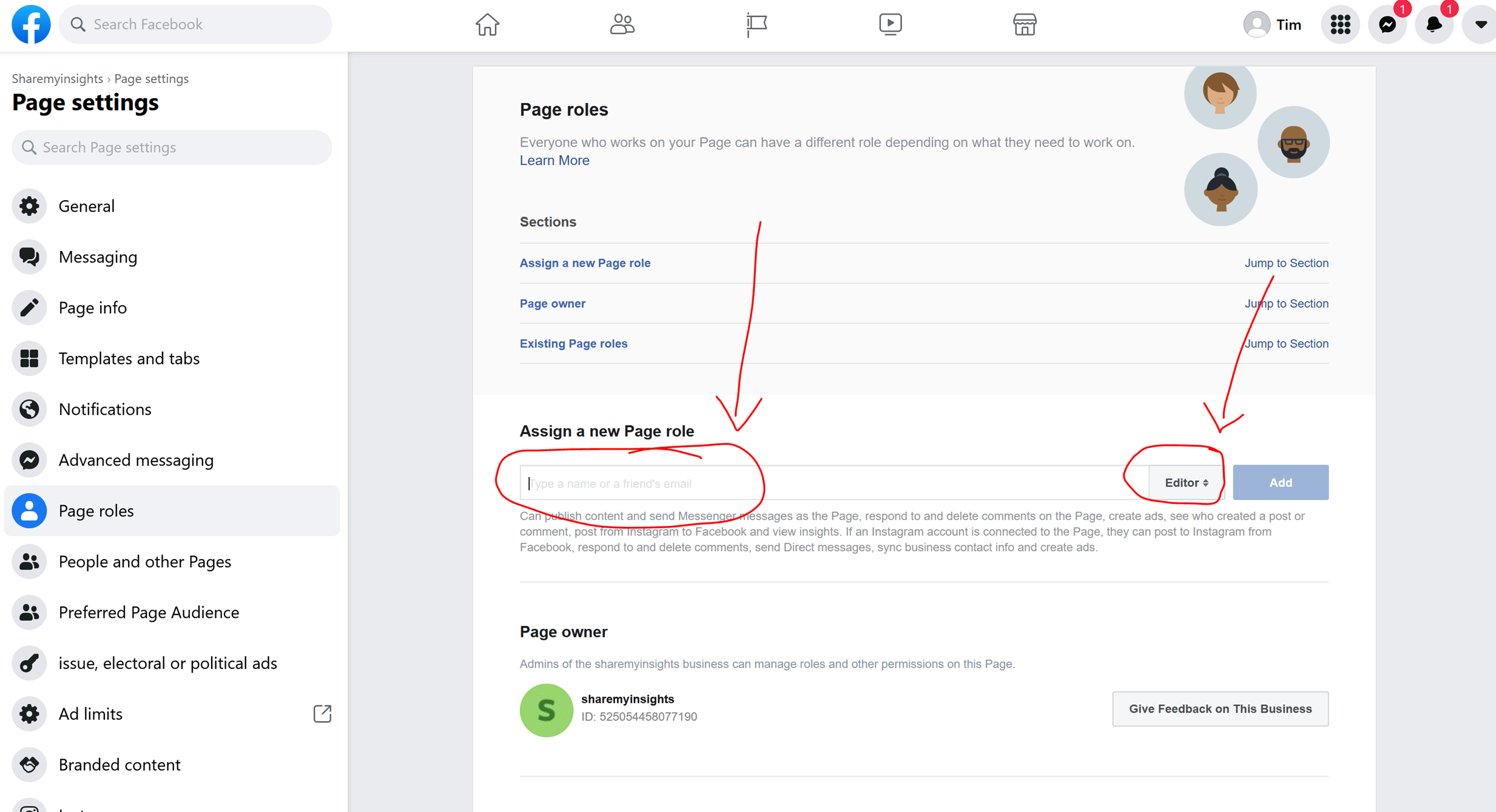The width and height of the screenshot is (1496, 812).
Task: Click the name or friend's email field
Action: (x=834, y=483)
